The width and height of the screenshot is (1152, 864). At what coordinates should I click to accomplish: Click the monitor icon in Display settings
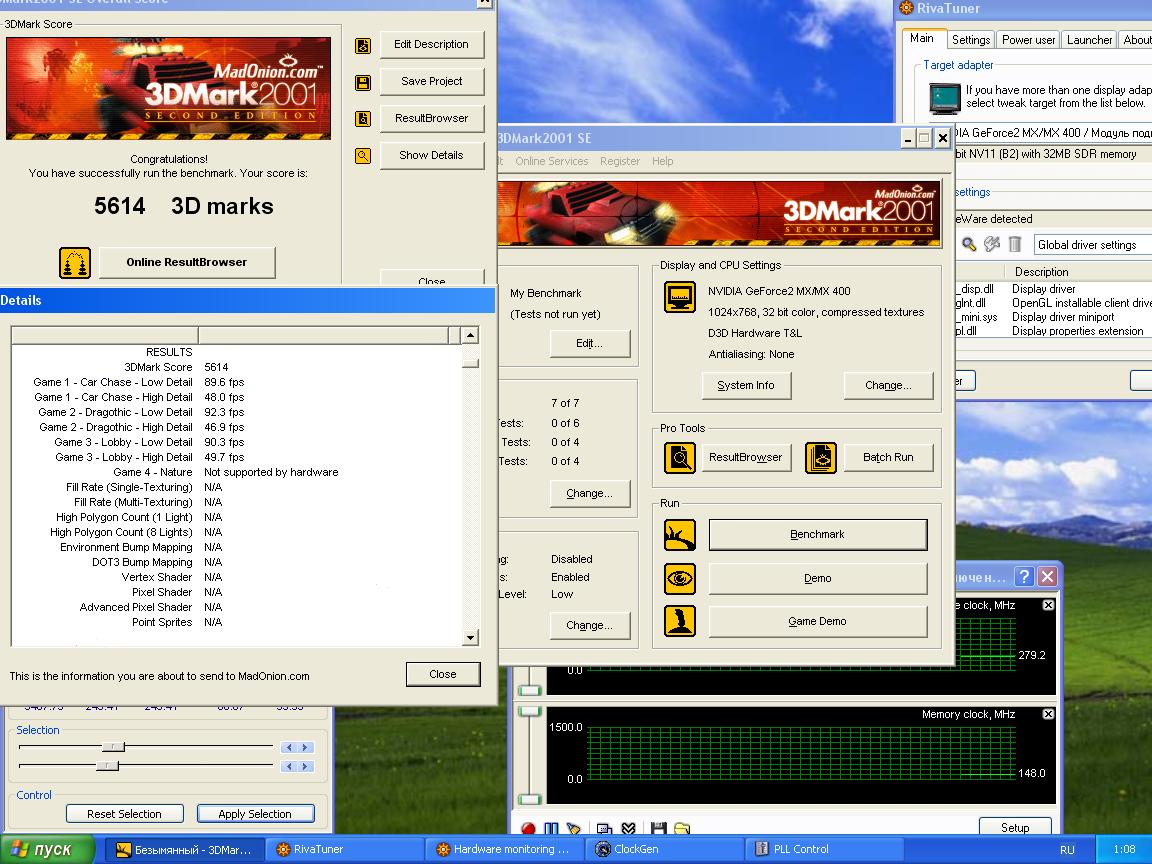680,297
